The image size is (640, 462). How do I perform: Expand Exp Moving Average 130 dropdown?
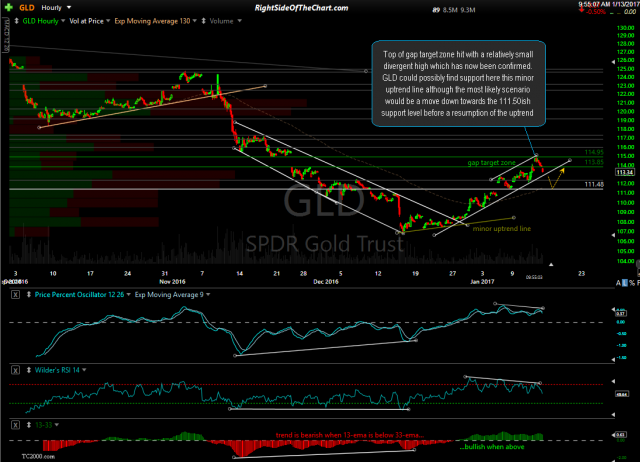coord(195,21)
